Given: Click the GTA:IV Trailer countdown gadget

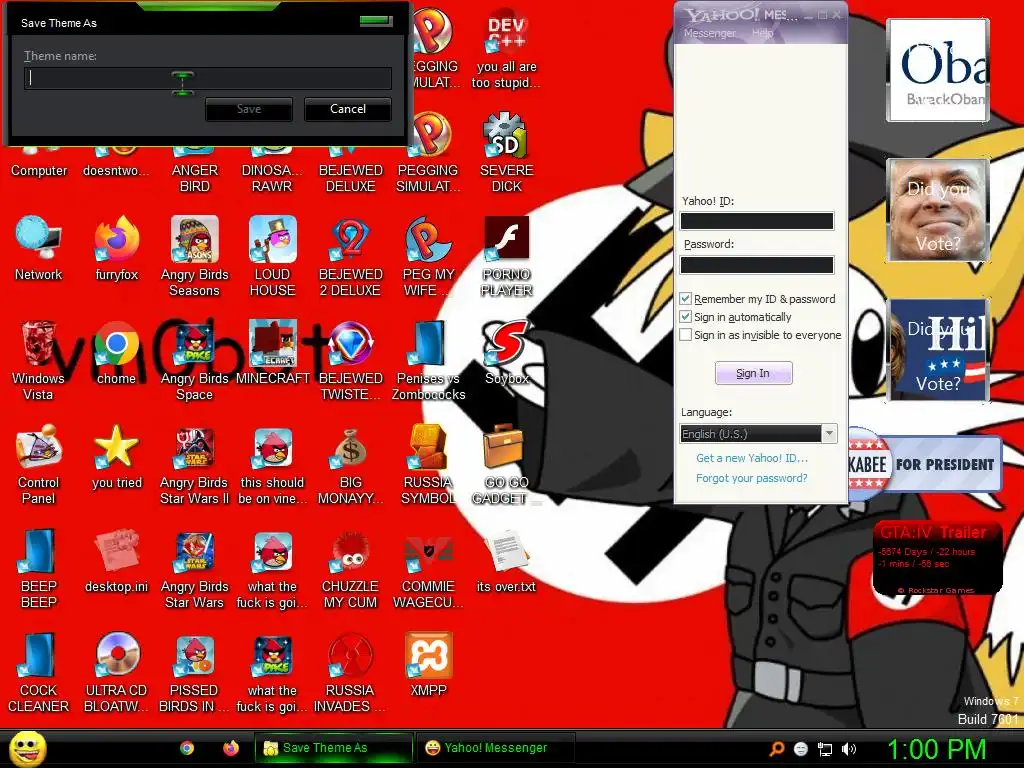Looking at the screenshot, I should pos(937,558).
